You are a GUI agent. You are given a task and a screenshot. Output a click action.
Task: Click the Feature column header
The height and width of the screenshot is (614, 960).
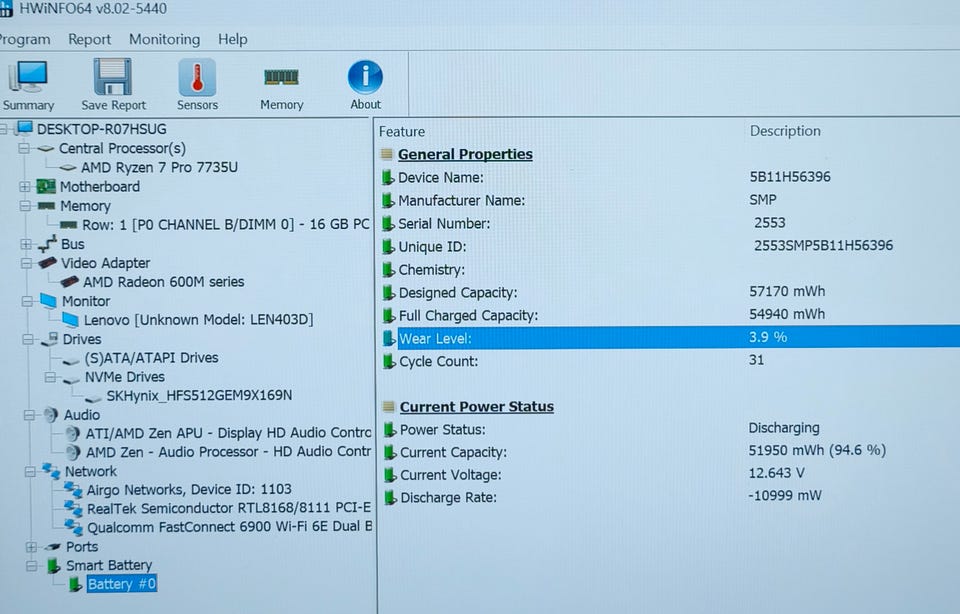(402, 132)
